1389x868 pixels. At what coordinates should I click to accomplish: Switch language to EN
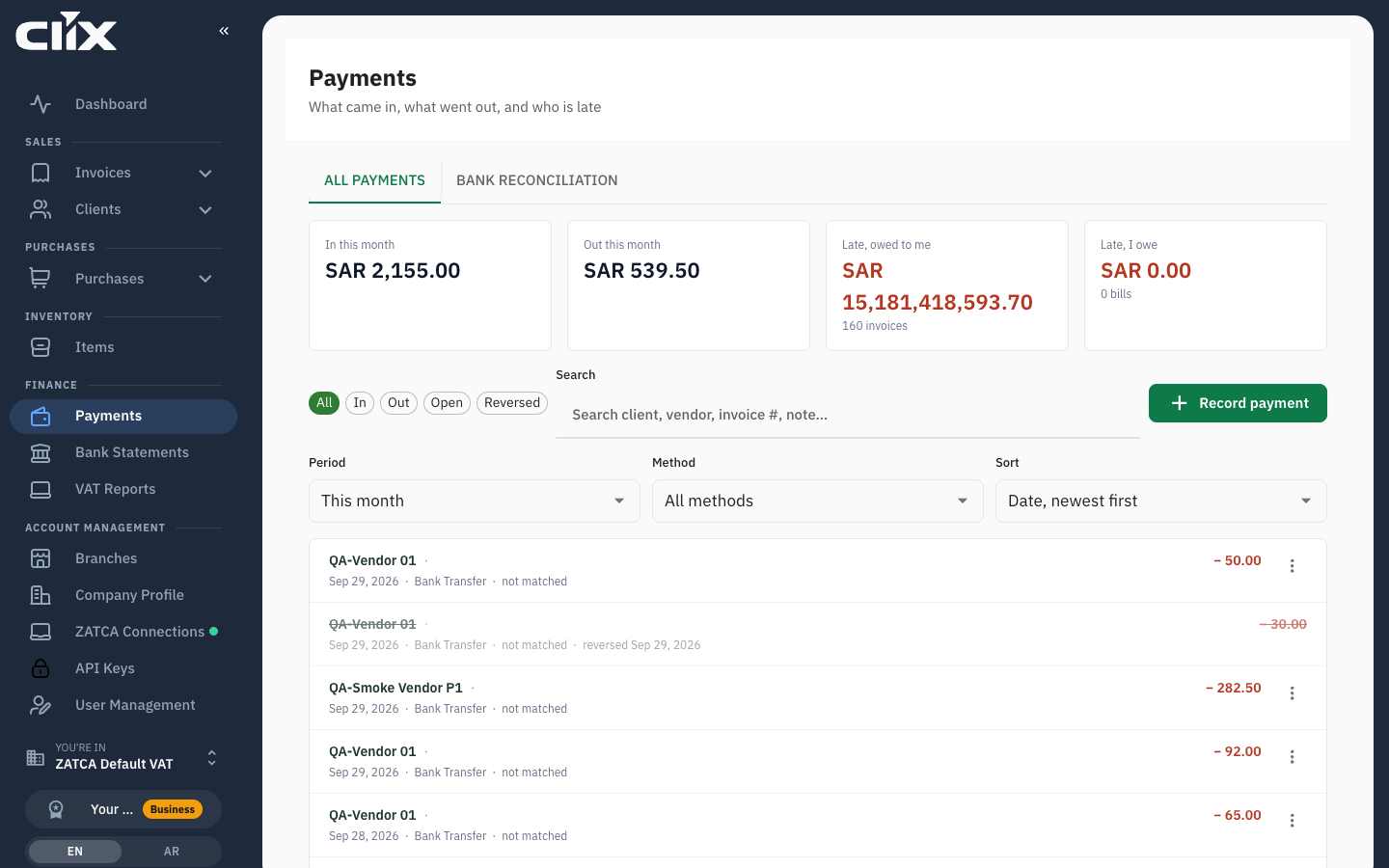coord(75,852)
